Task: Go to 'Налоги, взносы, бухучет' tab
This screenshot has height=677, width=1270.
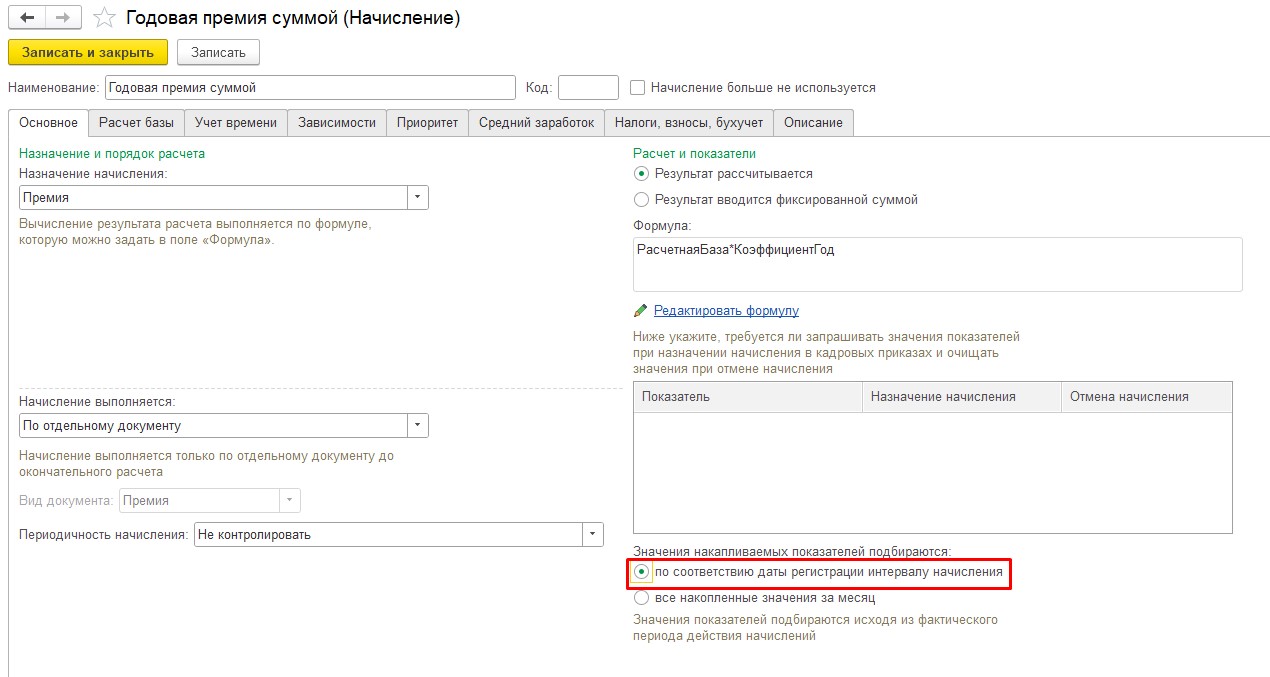Action: point(689,123)
